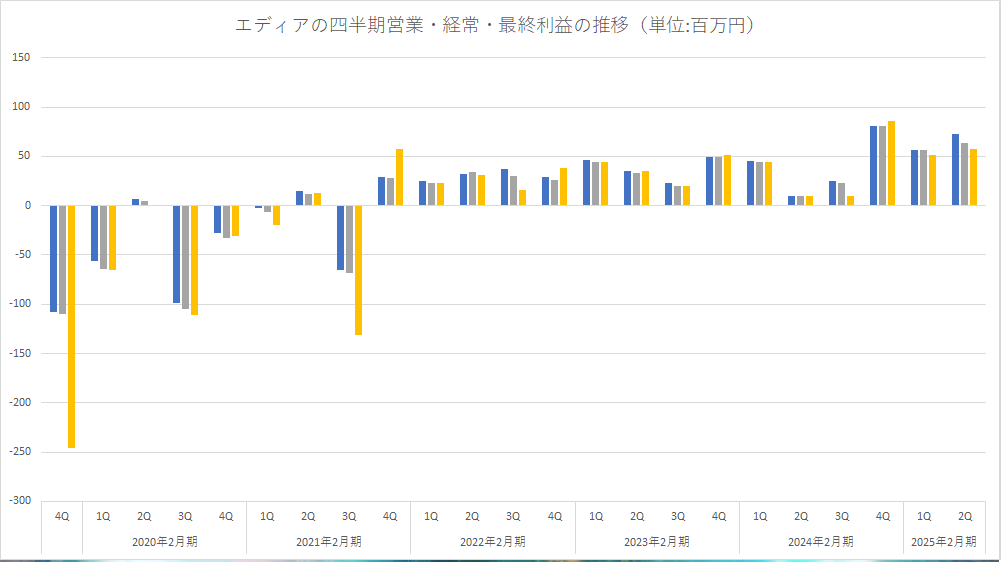Image resolution: width=1001 pixels, height=562 pixels.
Task: Select the 2025年2月期 category label
Action: [x=943, y=541]
